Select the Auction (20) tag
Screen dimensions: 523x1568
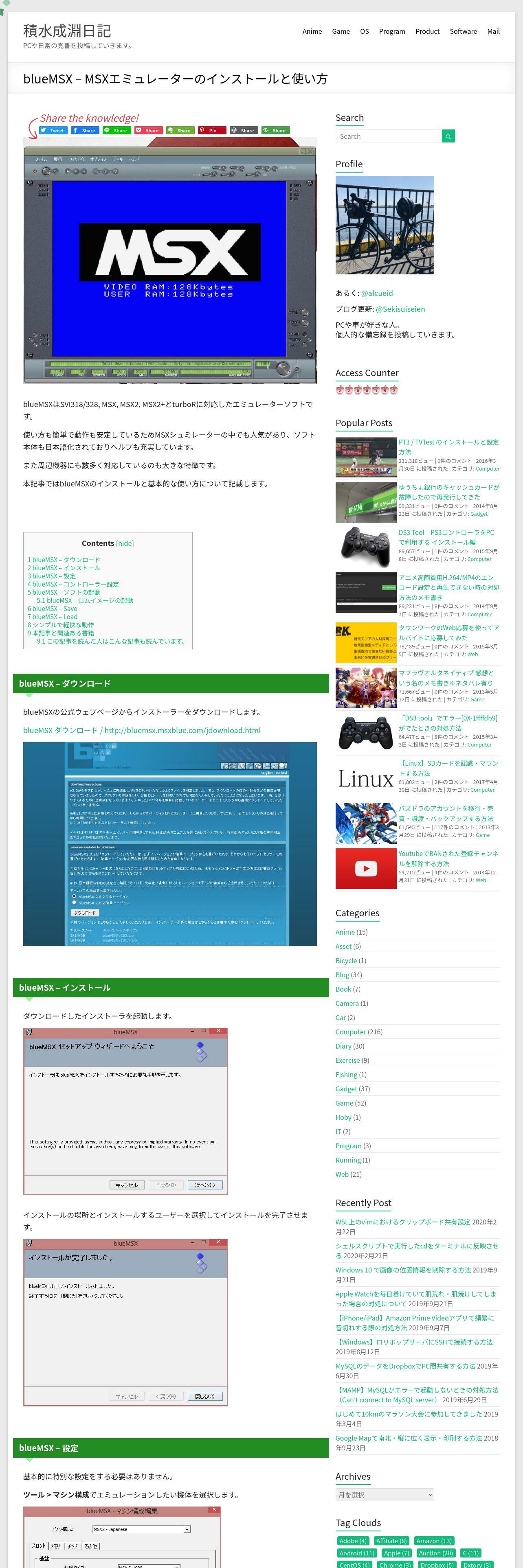436,1553
